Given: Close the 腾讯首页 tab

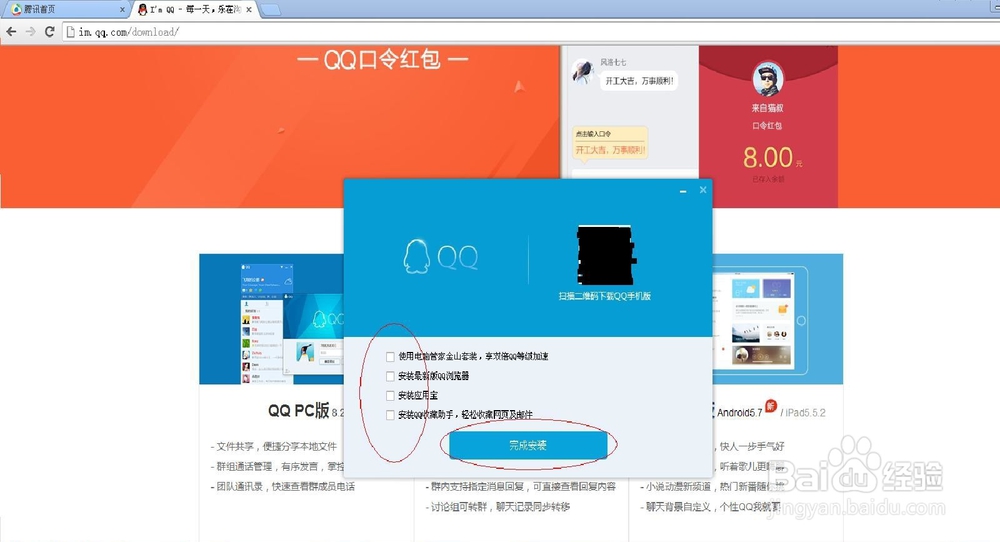Looking at the screenshot, I should (122, 10).
